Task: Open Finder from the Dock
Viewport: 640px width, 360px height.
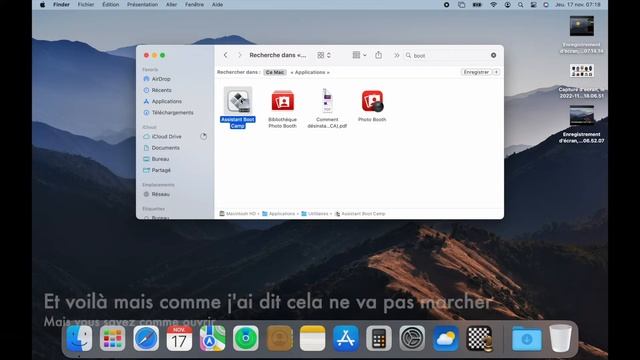Action: (79, 338)
